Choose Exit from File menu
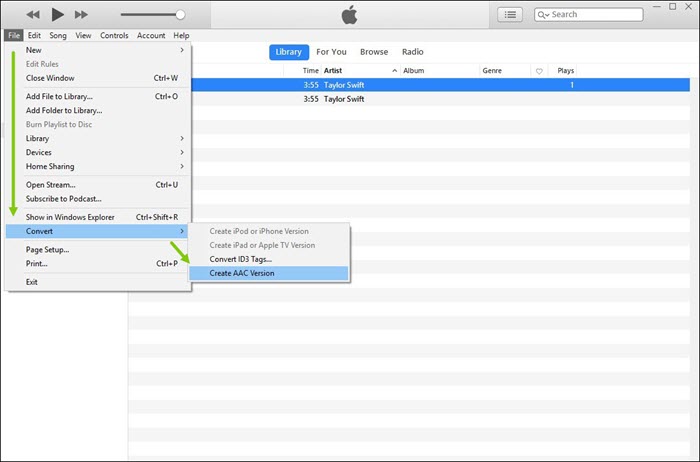The height and width of the screenshot is (462, 700). 98,282
